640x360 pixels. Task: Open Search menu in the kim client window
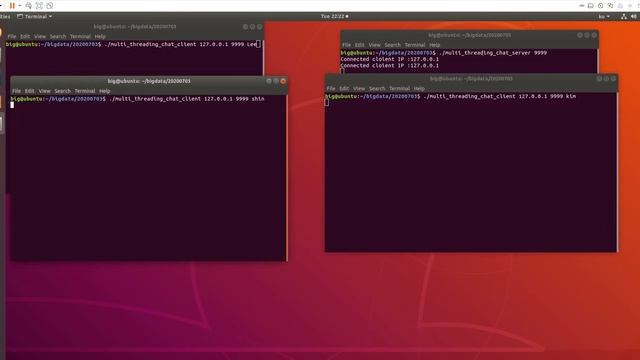click(377, 89)
